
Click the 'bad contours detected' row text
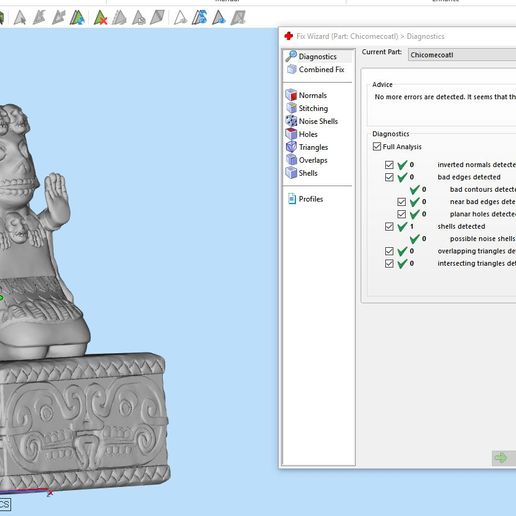[x=483, y=189]
